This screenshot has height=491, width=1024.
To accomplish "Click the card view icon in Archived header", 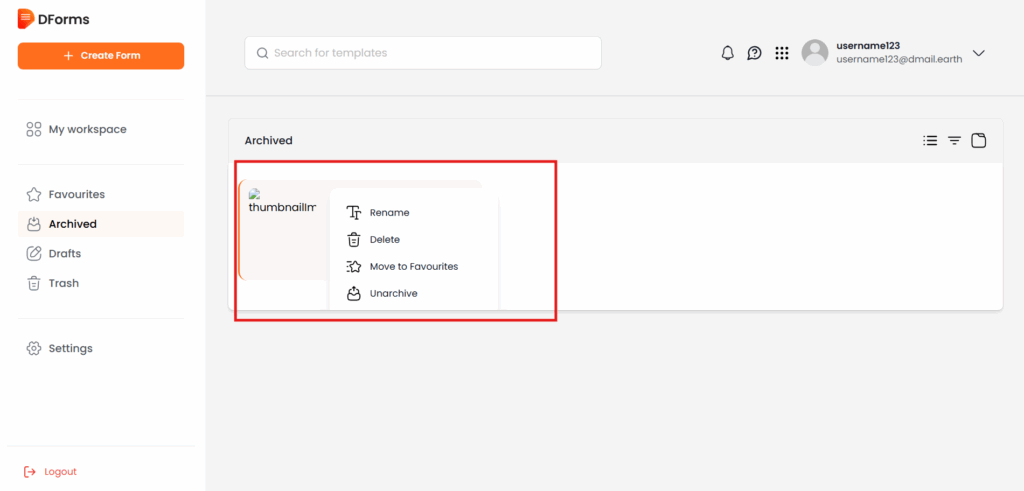I will (979, 141).
